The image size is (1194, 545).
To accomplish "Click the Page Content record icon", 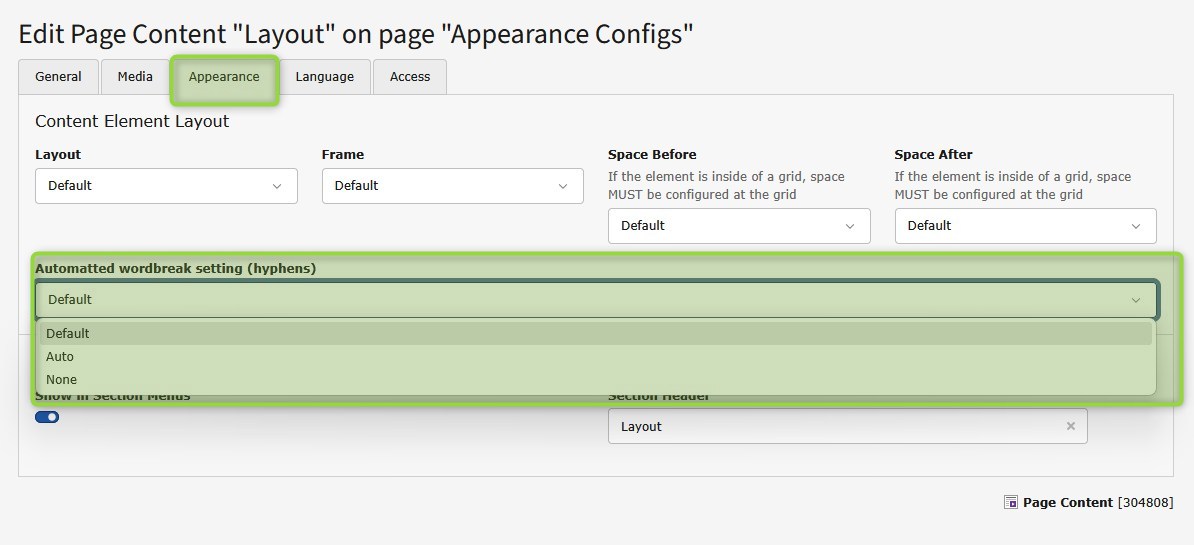I will (x=1010, y=503).
